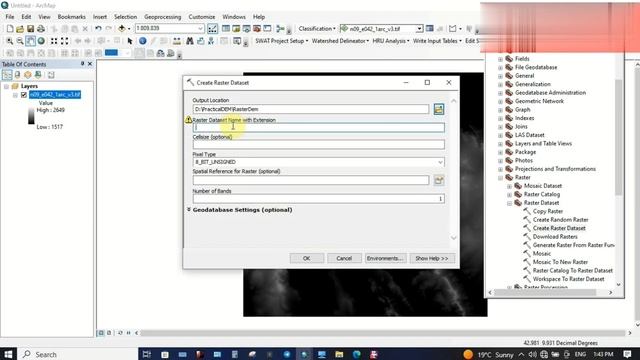Click Cancel in Create Raster Dataset dialog
Screen dimensions: 640x360
(344, 258)
